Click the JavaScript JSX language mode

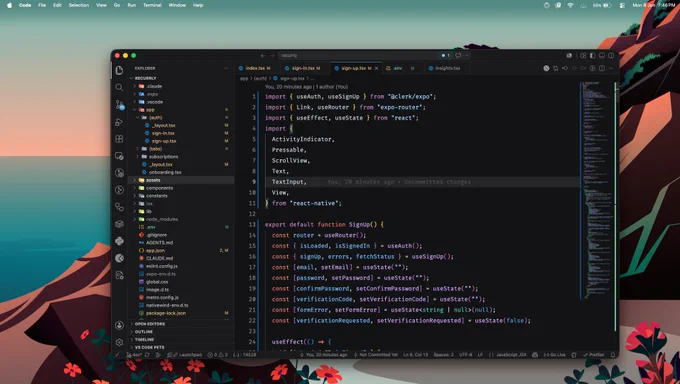[x=511, y=354]
